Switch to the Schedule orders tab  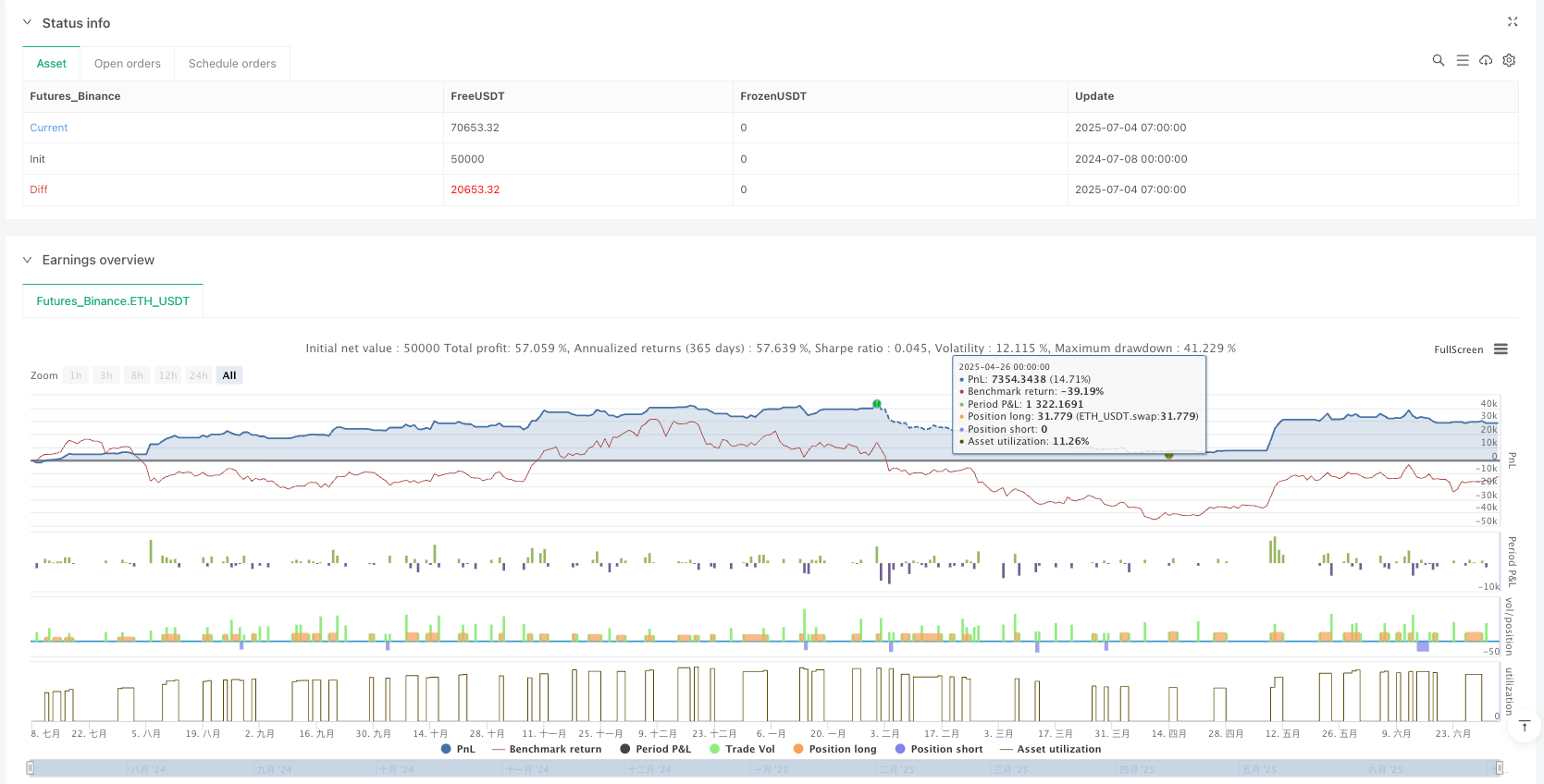[232, 64]
